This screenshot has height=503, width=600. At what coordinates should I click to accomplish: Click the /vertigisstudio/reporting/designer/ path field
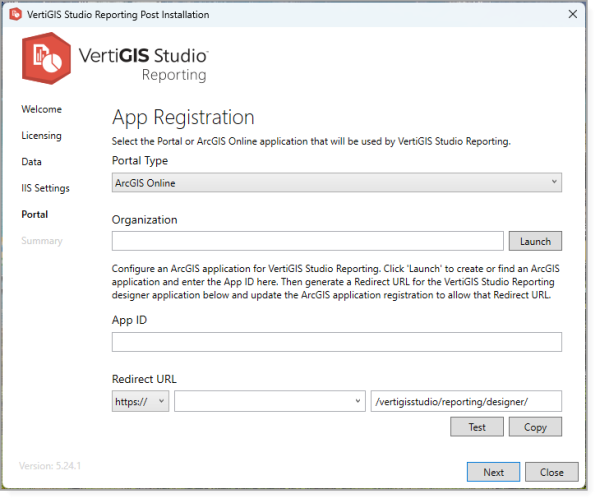[465, 401]
